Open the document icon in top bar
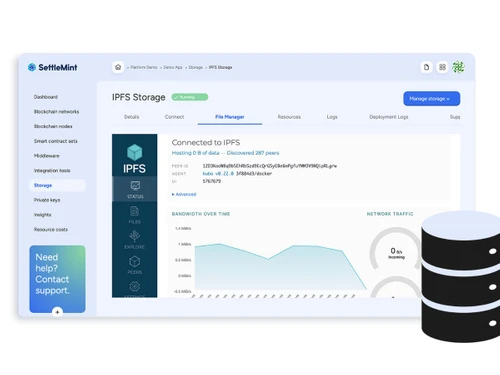 pyautogui.click(x=426, y=67)
